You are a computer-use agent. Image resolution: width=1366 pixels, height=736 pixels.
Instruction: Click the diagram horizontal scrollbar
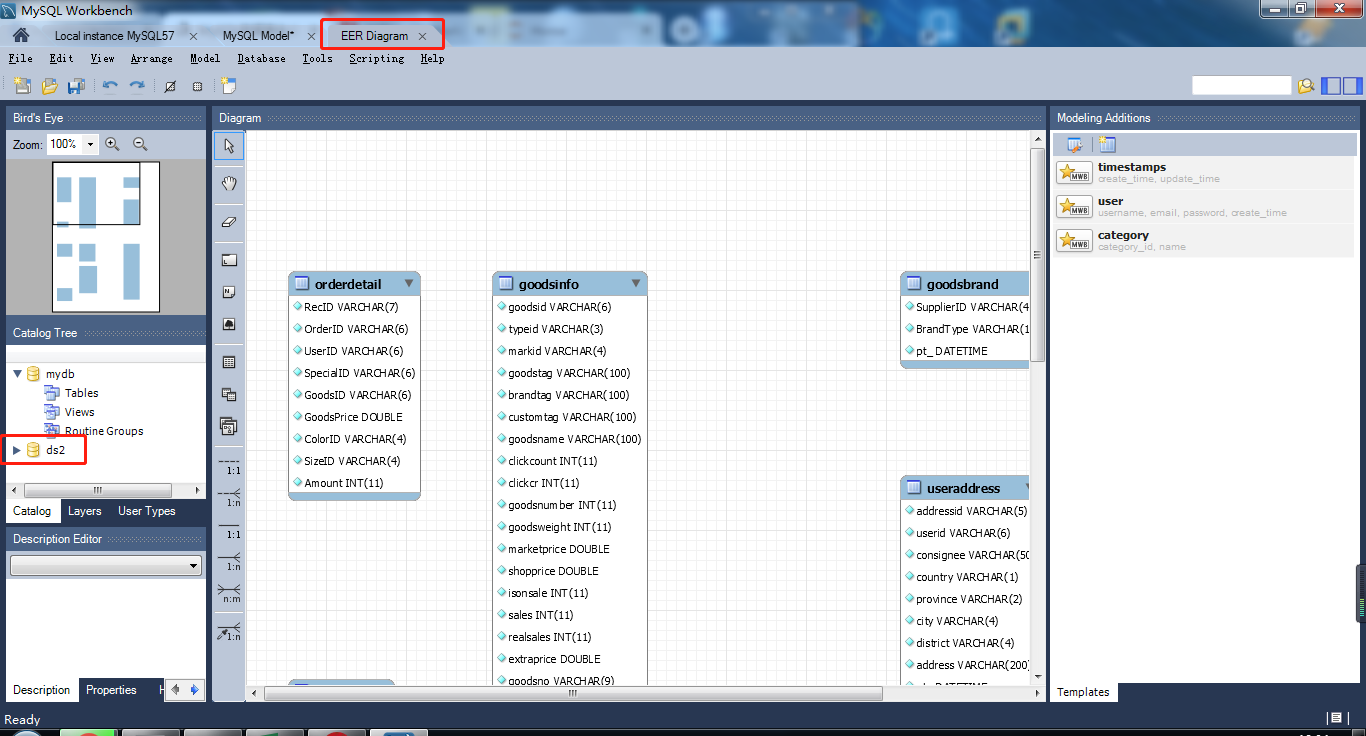coord(572,692)
